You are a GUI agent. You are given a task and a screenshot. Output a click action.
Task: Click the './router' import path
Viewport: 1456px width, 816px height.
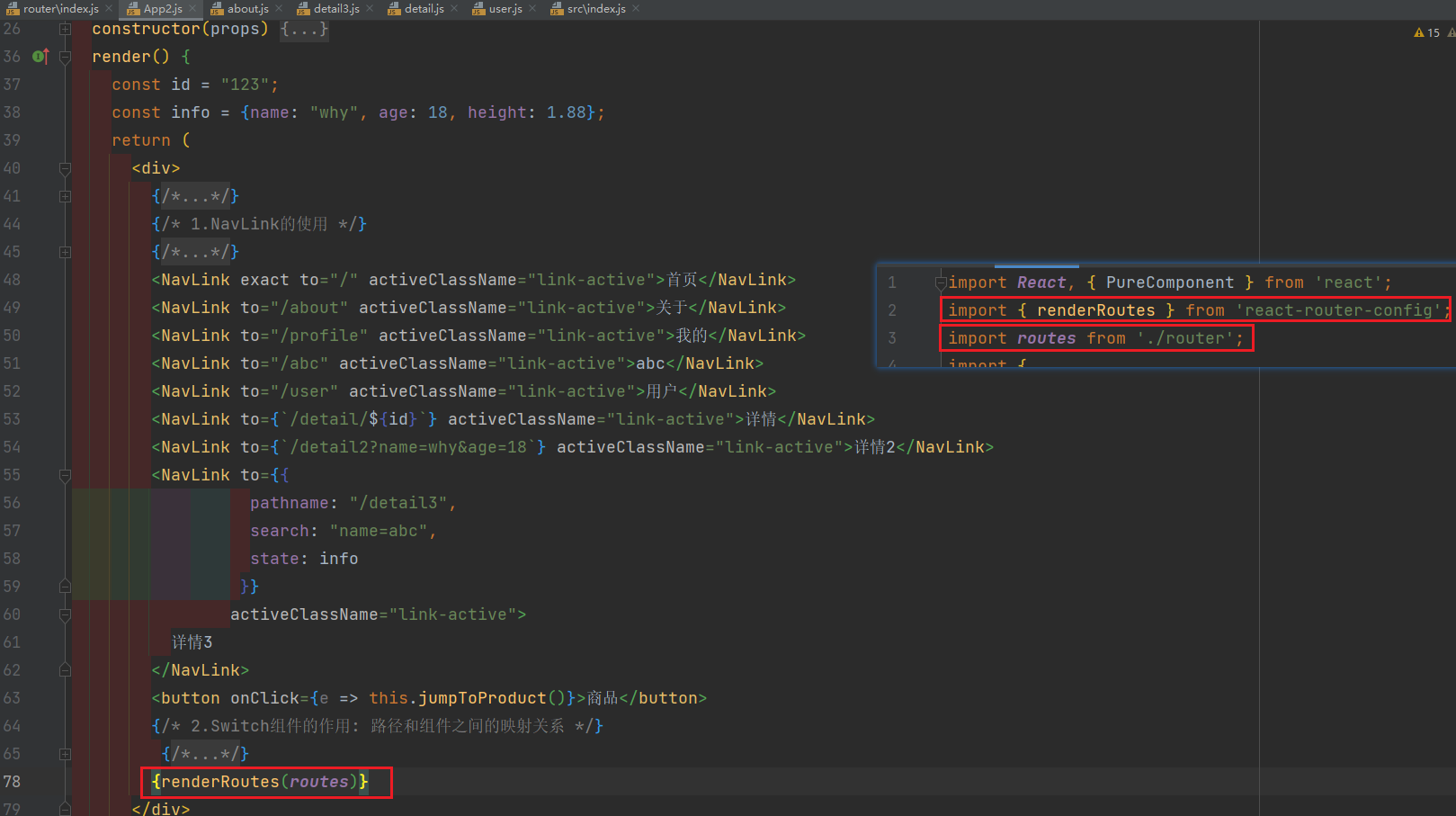1184,338
